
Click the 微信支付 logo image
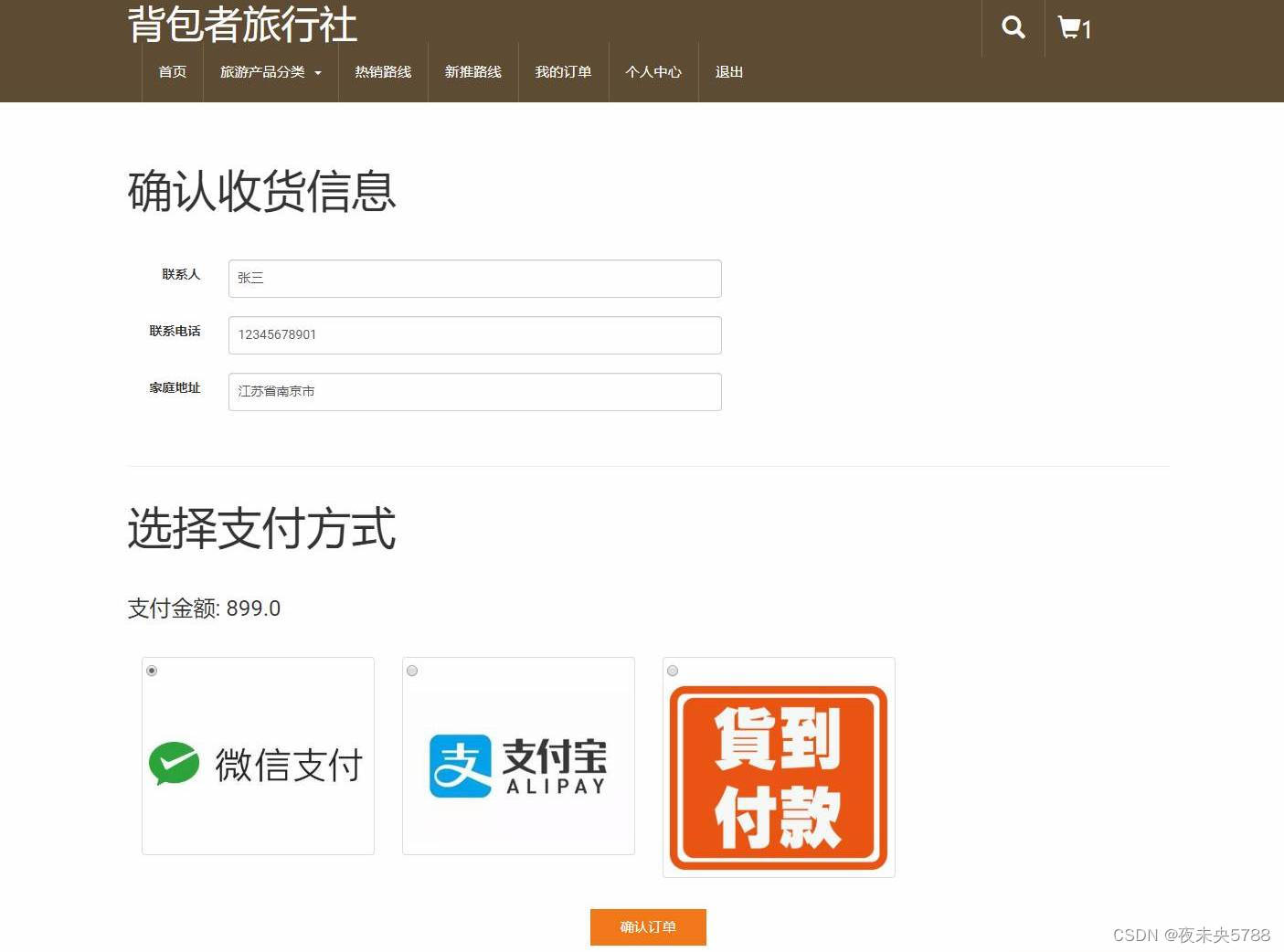click(258, 765)
